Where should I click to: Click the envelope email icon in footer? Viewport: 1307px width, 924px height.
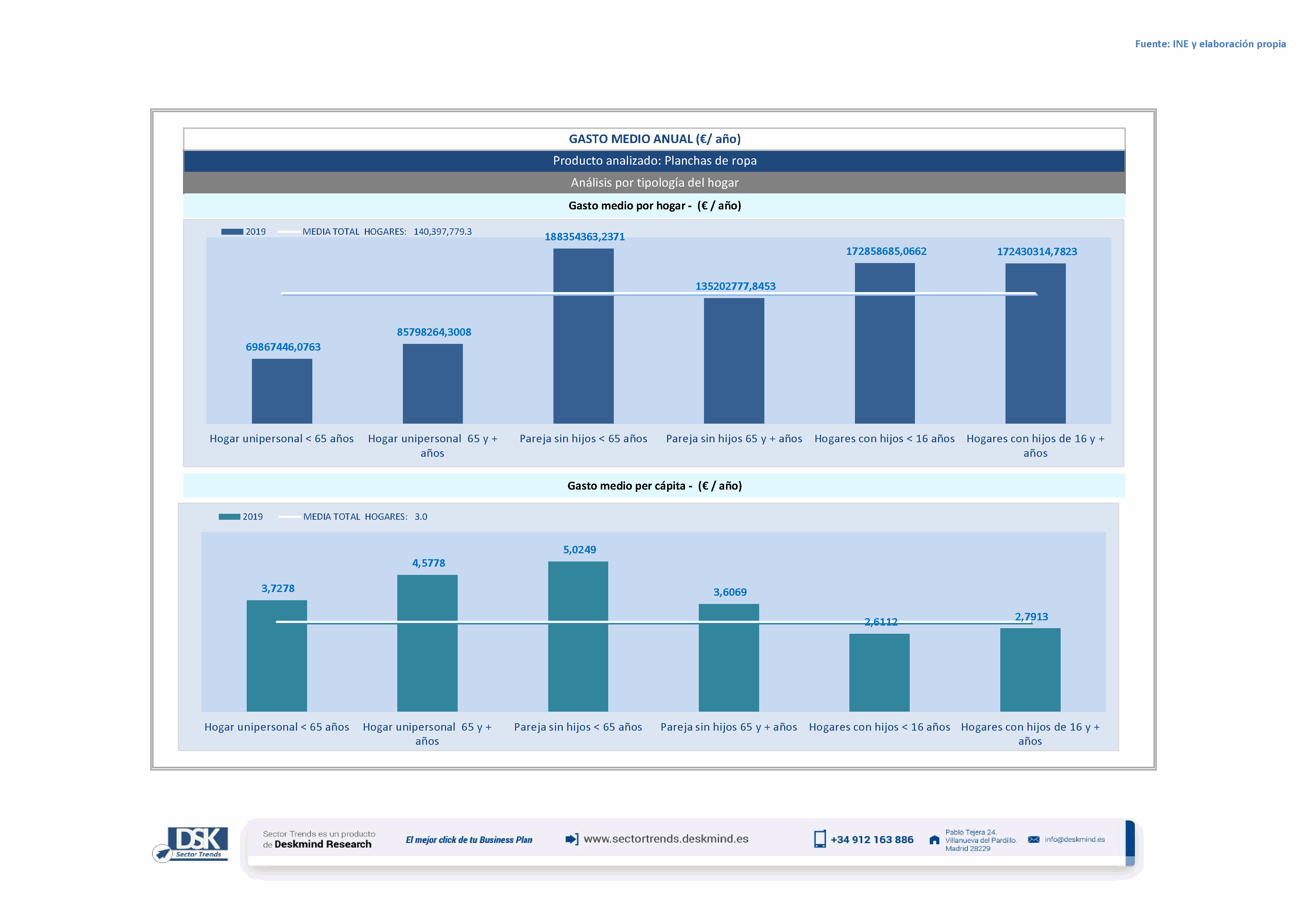(x=1034, y=839)
